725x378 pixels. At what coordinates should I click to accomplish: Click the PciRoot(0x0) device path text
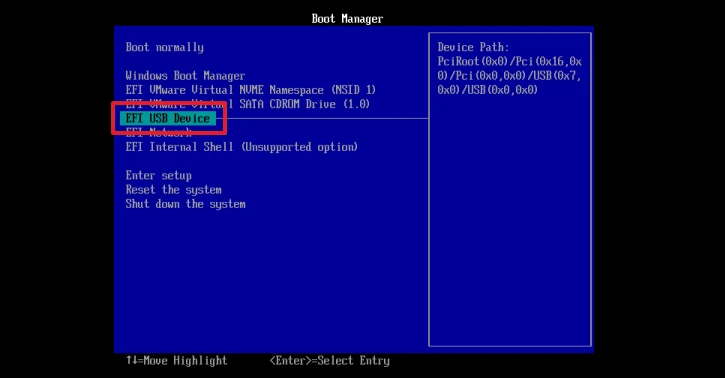510,76
